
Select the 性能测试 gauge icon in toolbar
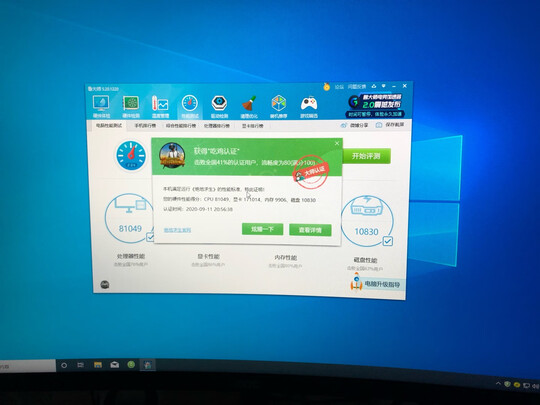(189, 103)
